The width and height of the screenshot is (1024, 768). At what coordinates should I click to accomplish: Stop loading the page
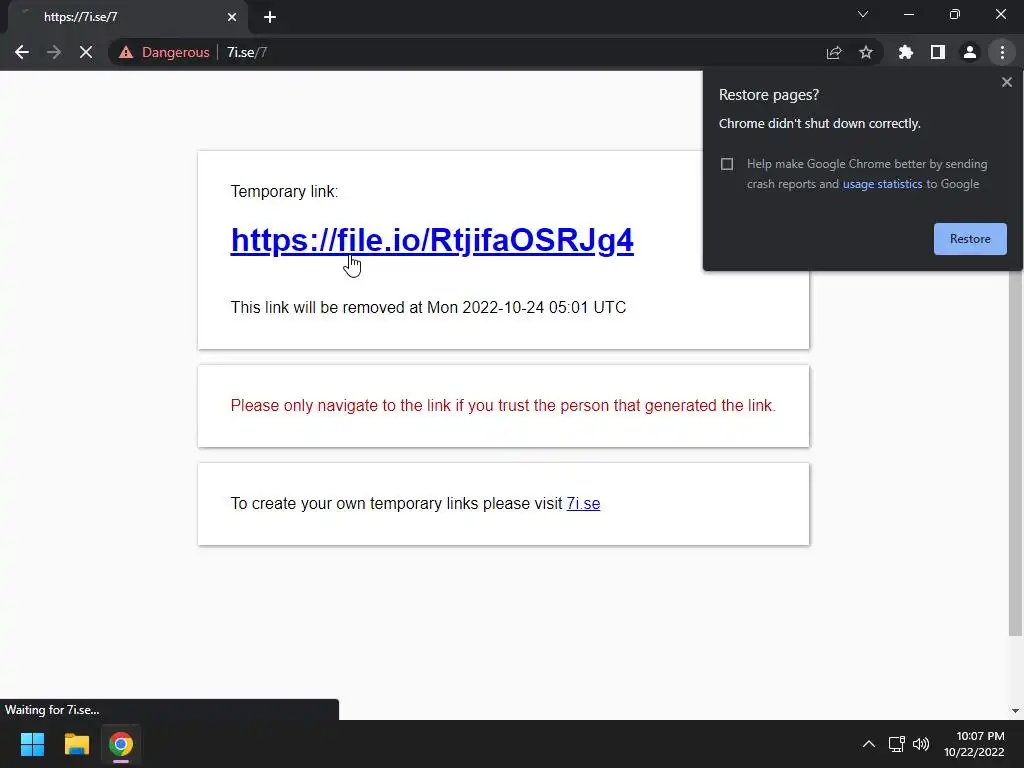coord(86,52)
